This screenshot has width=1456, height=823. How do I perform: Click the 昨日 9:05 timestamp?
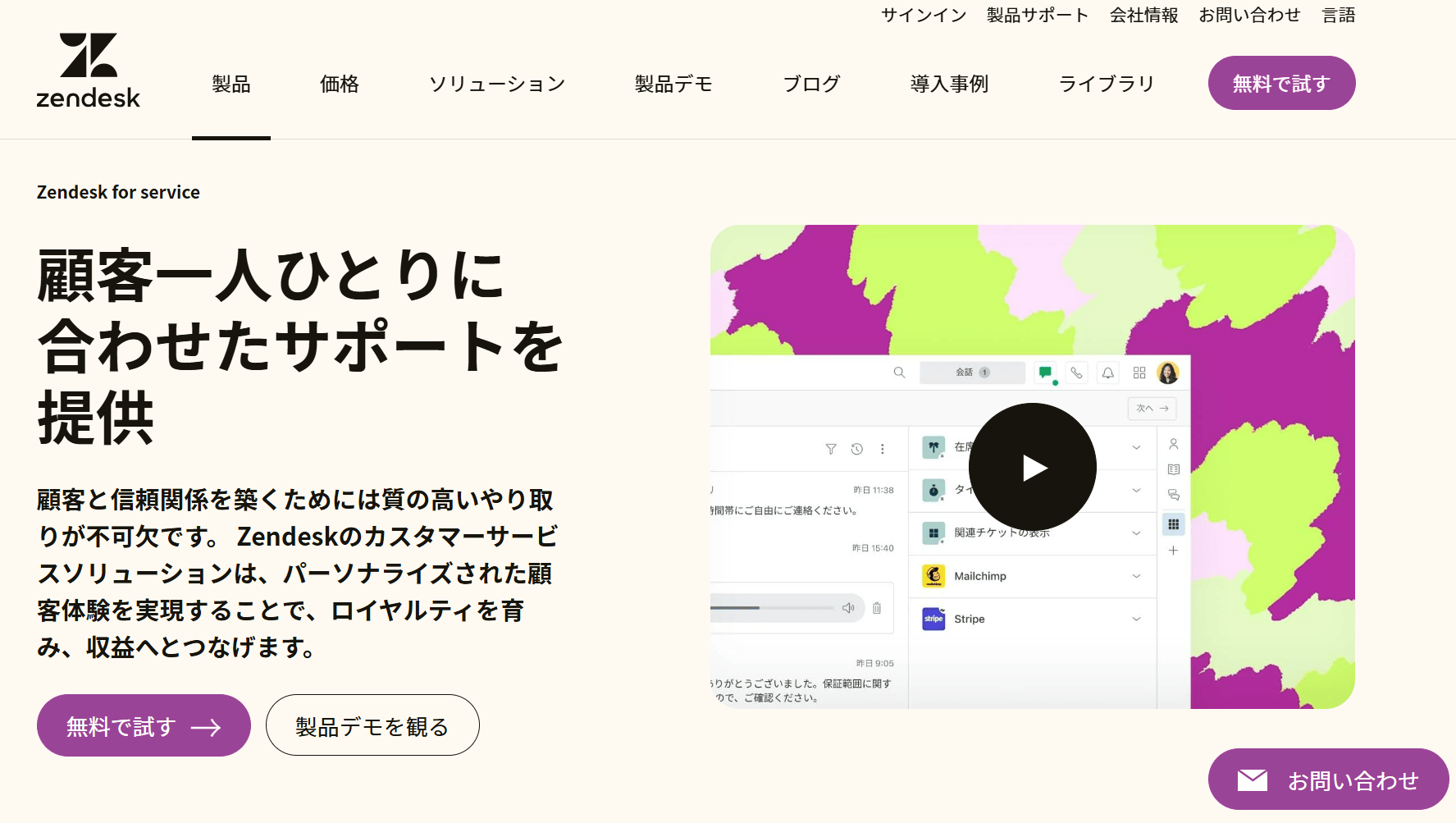[875, 663]
